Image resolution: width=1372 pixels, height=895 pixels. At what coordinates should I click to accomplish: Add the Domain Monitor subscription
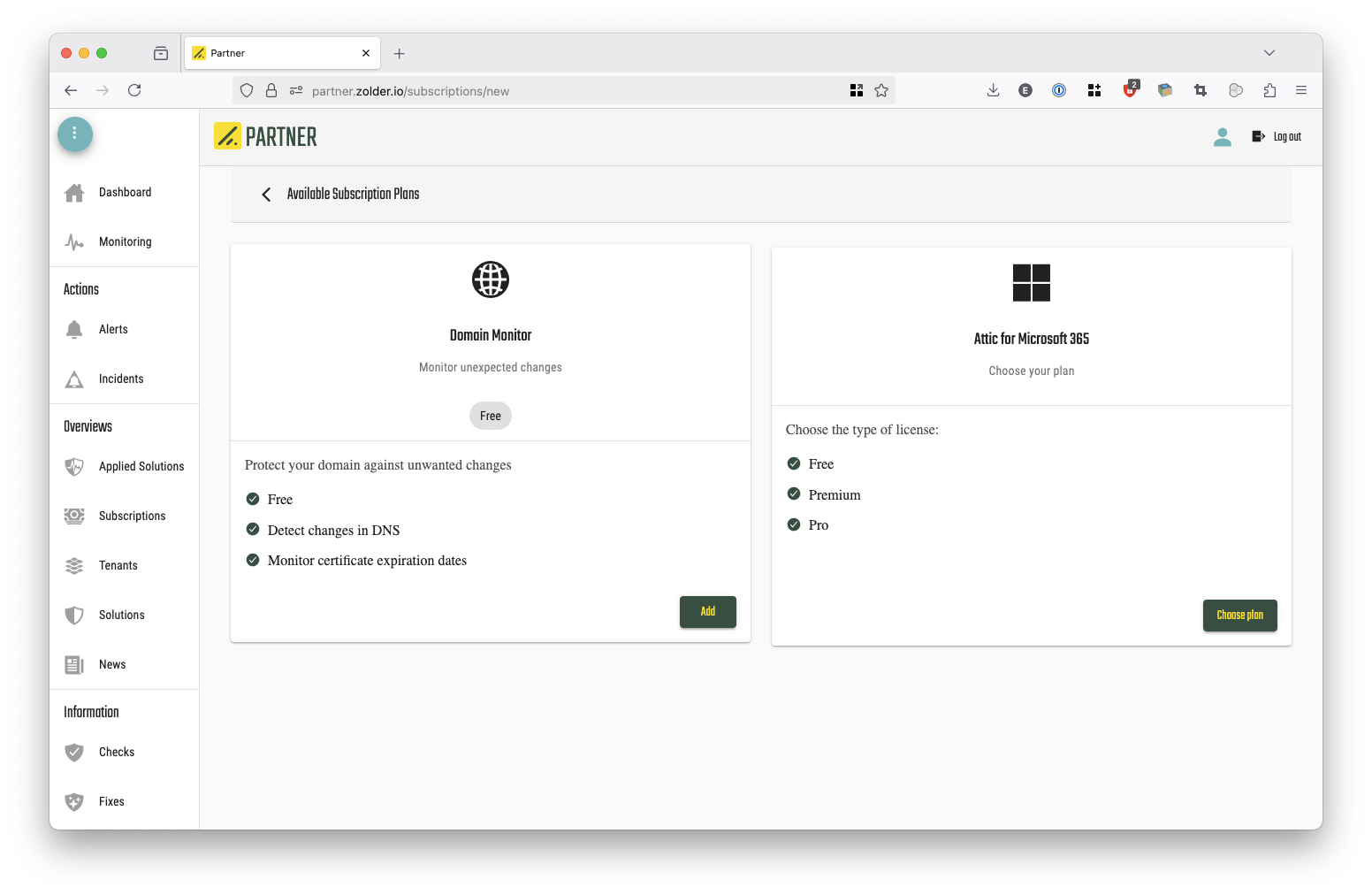pyautogui.click(x=707, y=612)
